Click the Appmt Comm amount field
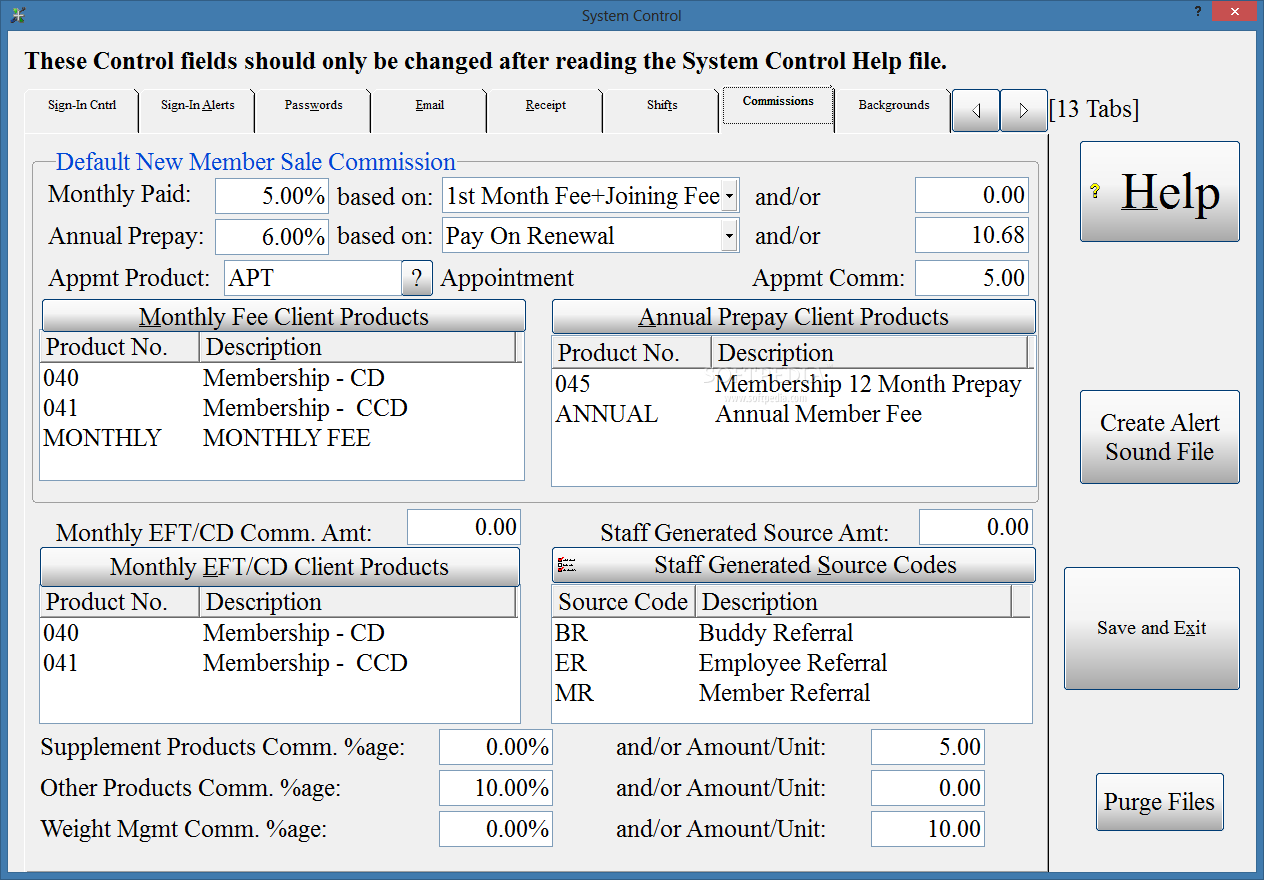Image resolution: width=1264 pixels, height=880 pixels. point(972,278)
